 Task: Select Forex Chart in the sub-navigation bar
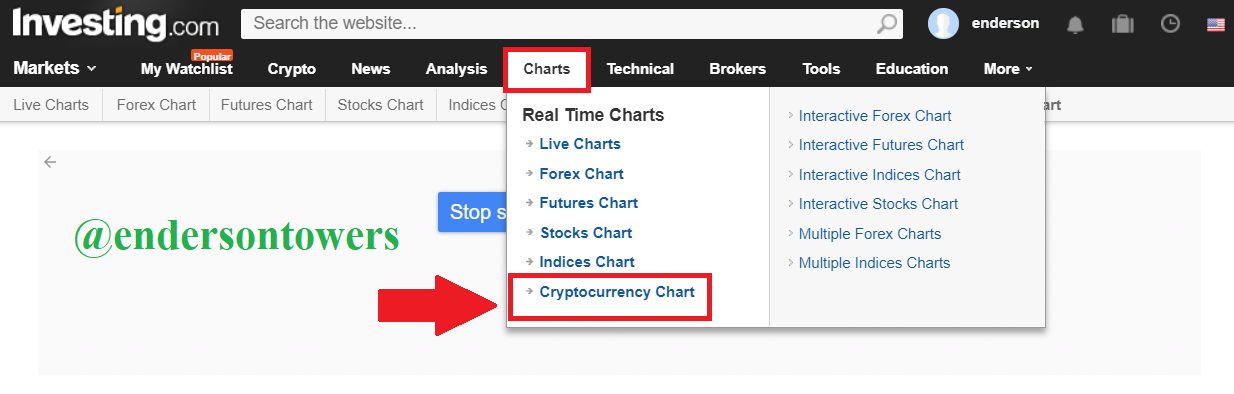coord(156,104)
